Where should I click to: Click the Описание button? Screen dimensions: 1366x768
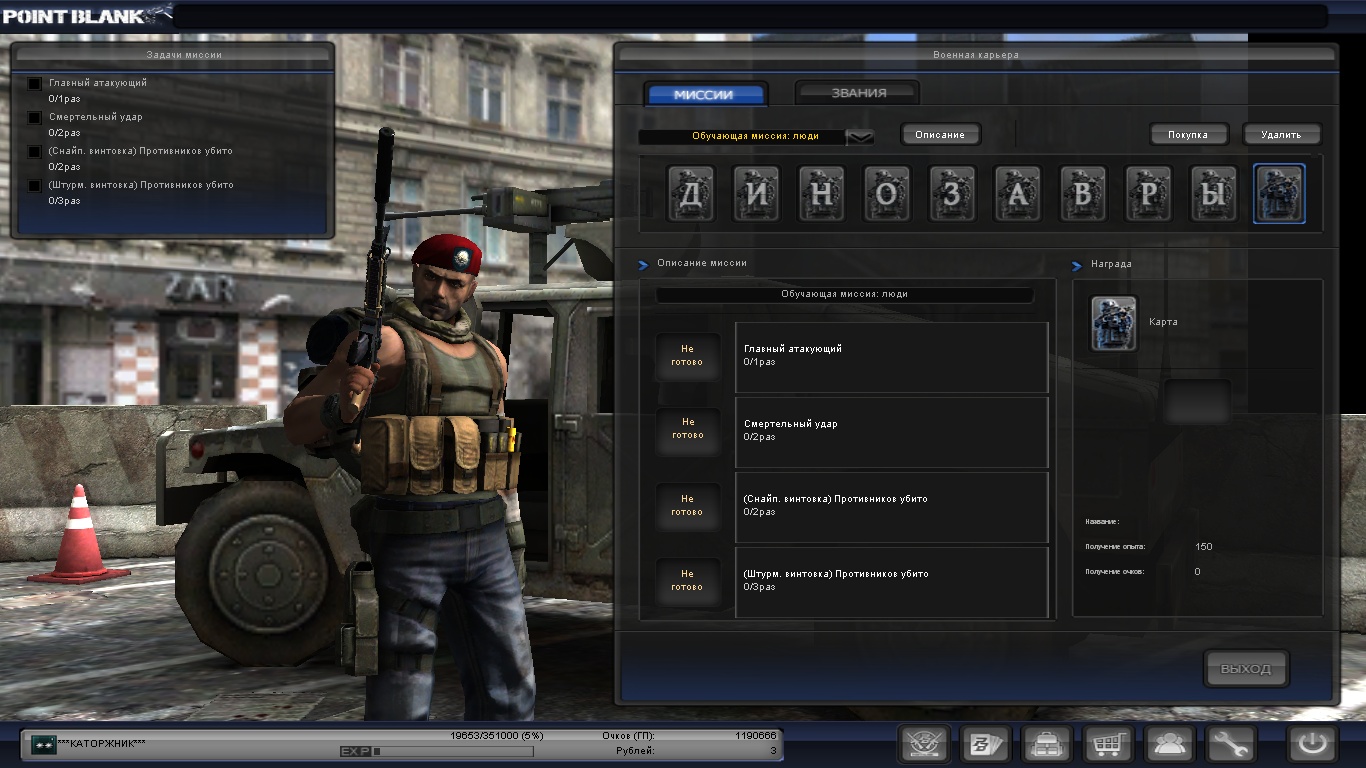940,134
